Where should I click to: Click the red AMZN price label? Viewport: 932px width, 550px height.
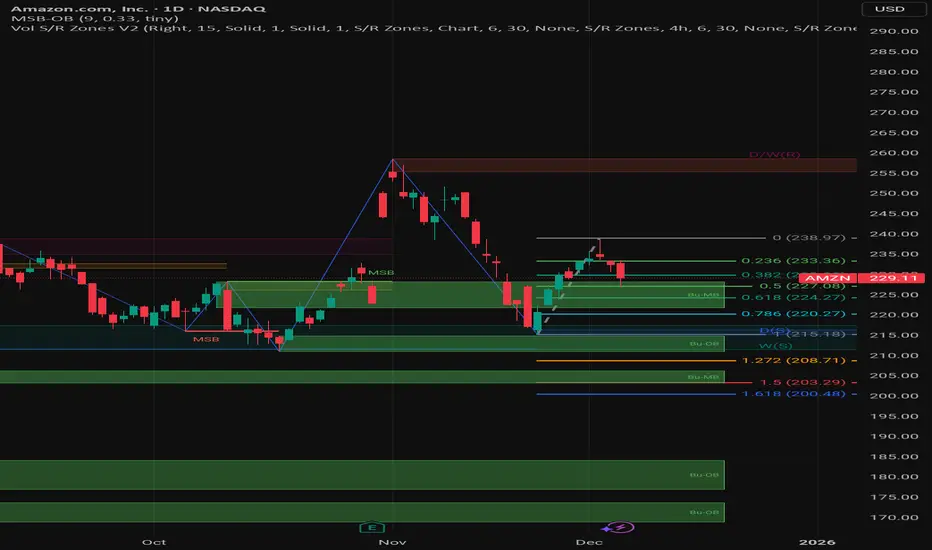[827, 278]
